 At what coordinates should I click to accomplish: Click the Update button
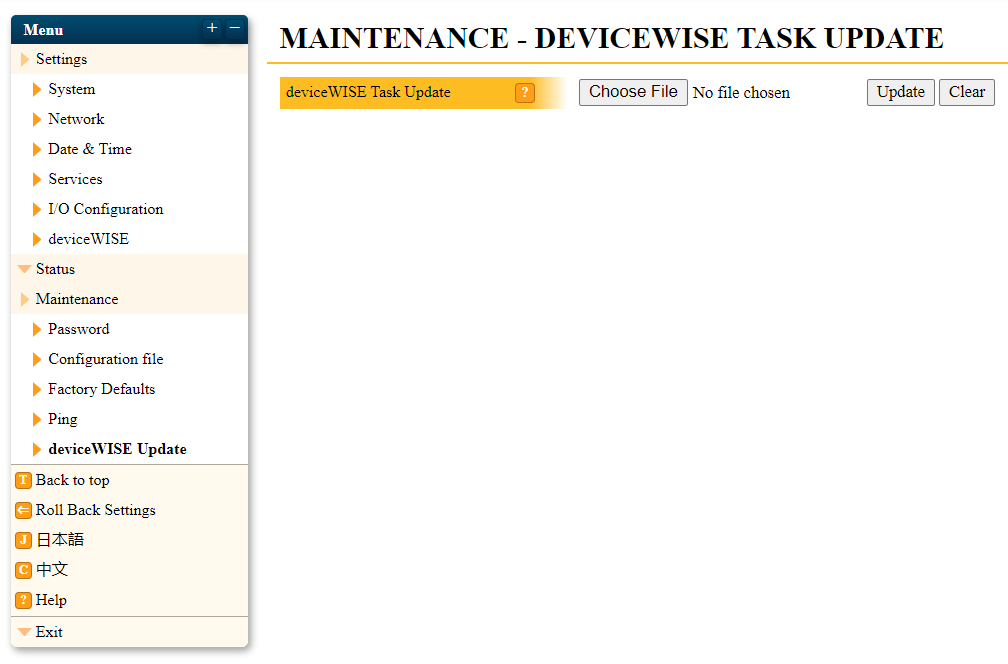901,93
